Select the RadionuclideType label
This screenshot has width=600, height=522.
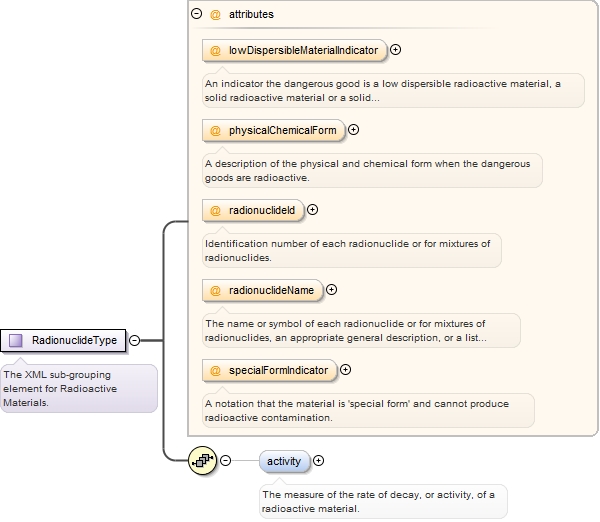[x=74, y=340]
